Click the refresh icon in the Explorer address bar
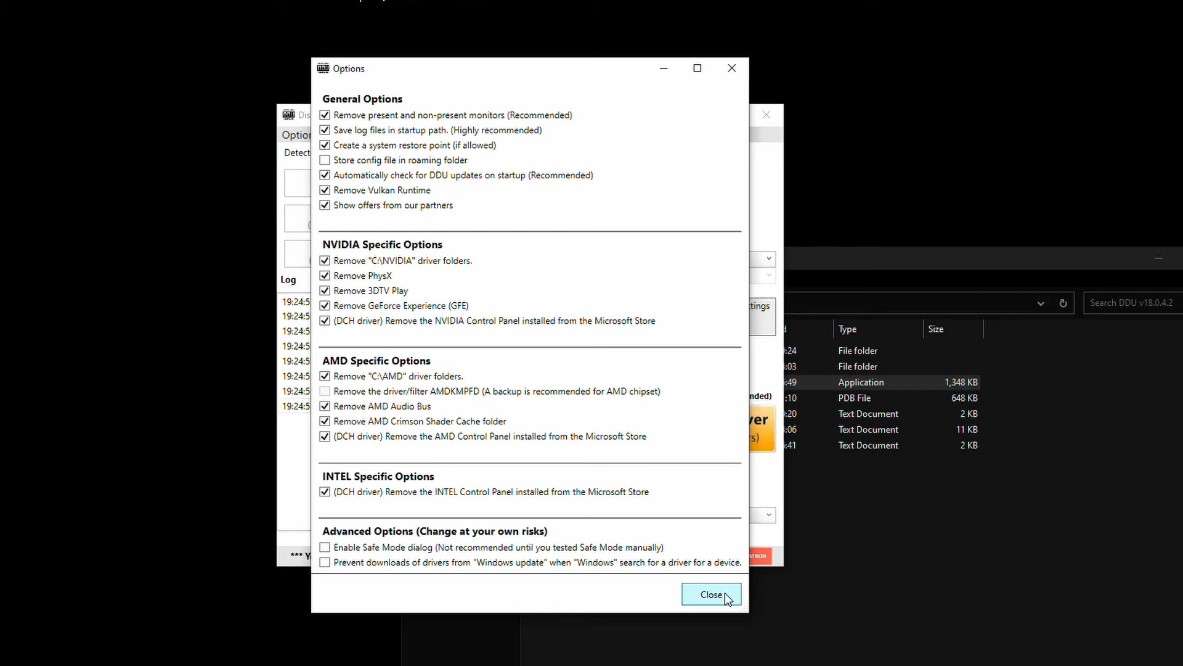The width and height of the screenshot is (1183, 666). (x=1062, y=303)
